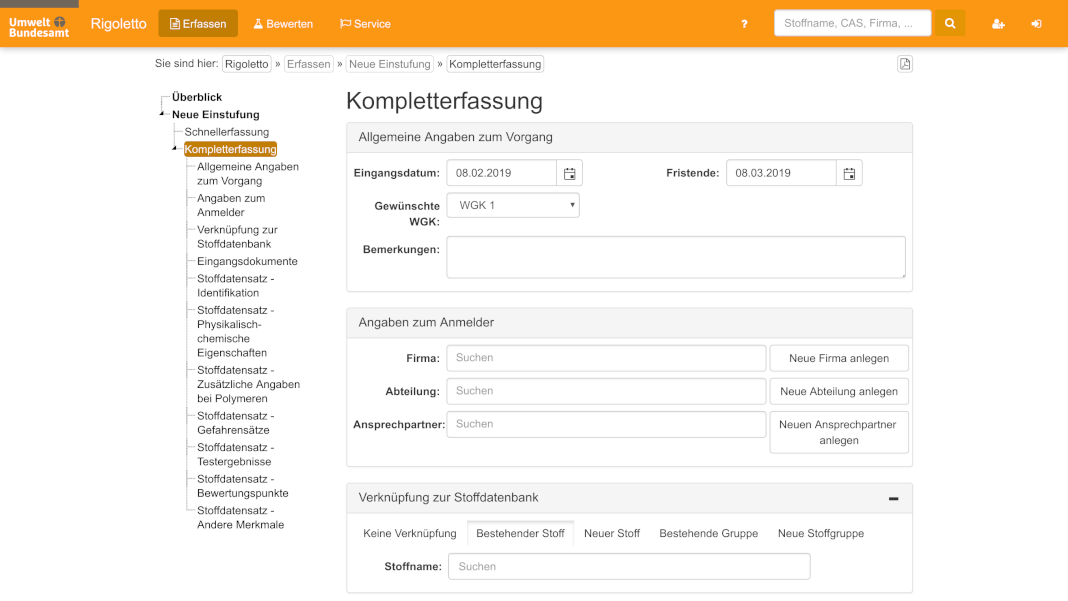Open Eingangsdokumente in the sidebar tree
This screenshot has height=601, width=1068.
click(247, 262)
